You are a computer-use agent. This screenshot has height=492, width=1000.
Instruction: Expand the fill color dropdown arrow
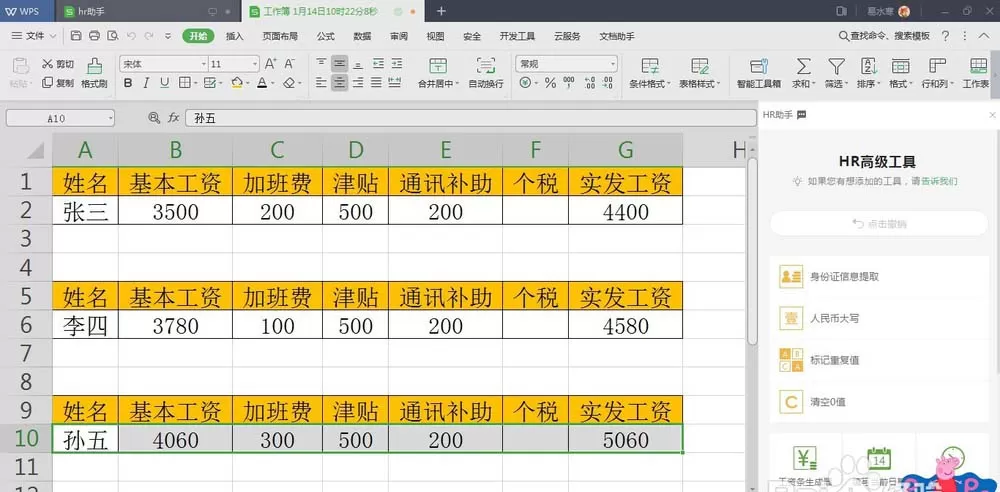tap(248, 84)
